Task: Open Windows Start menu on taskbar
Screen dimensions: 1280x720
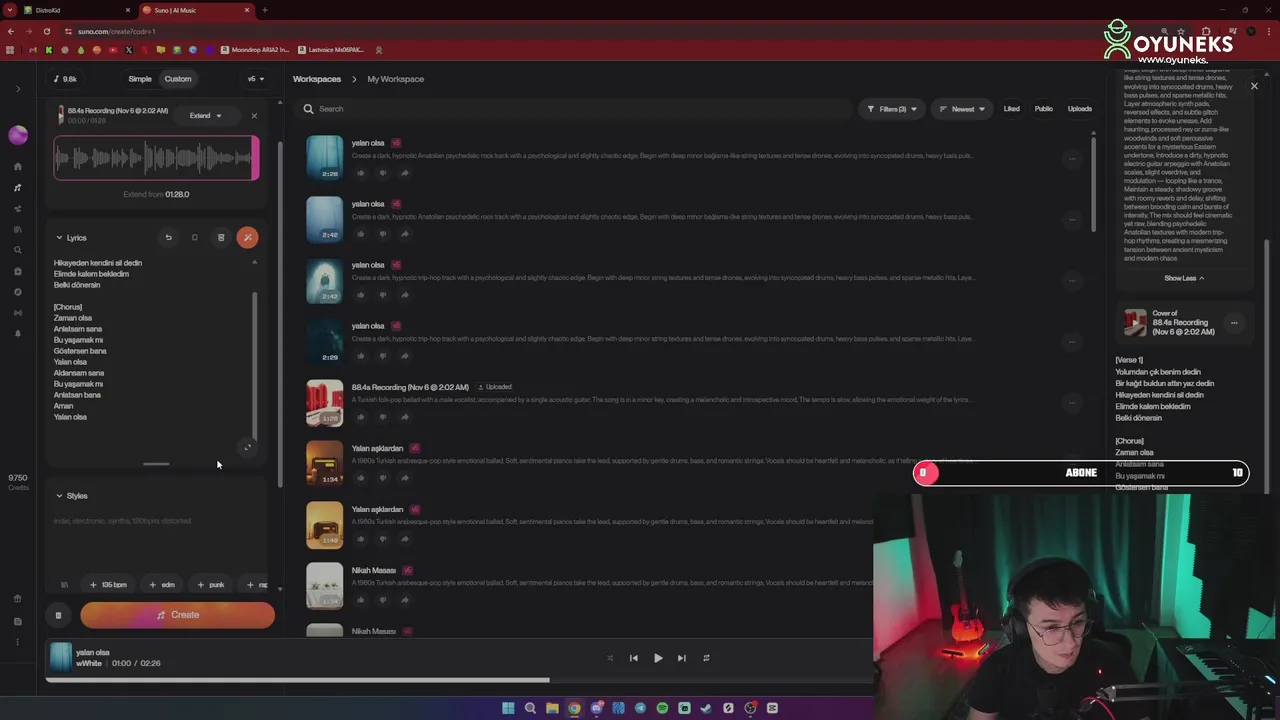Action: point(508,708)
